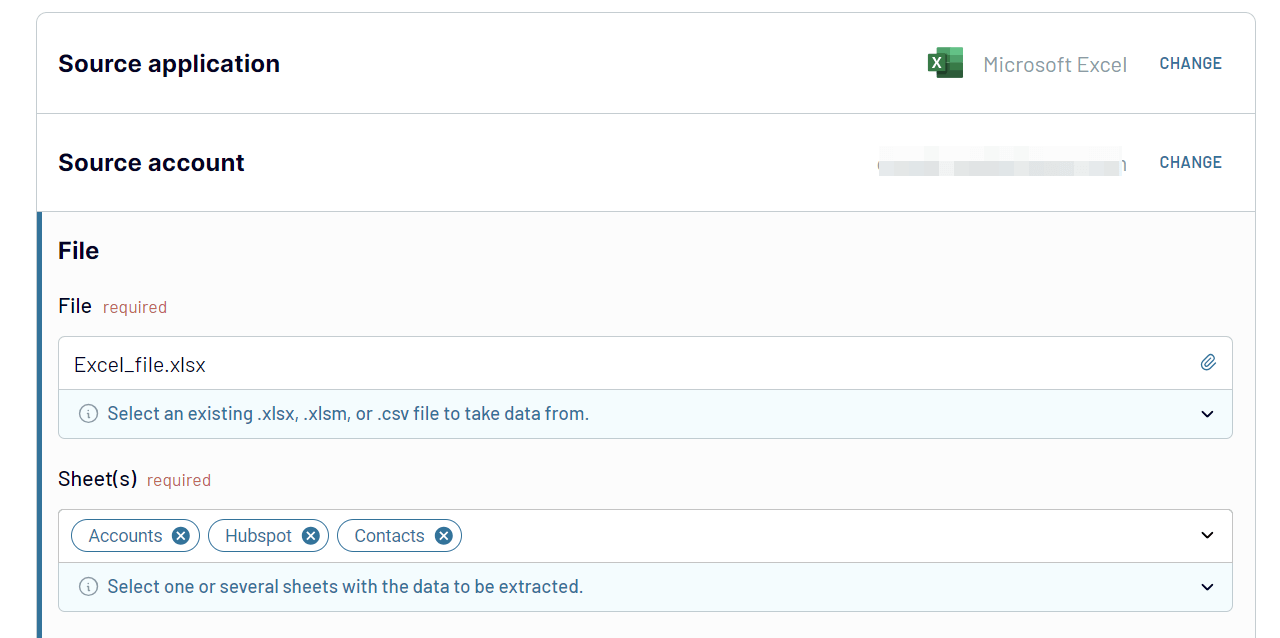Select the Accounts sheet chip
Viewport: 1280px width, 638px height.
(x=125, y=536)
